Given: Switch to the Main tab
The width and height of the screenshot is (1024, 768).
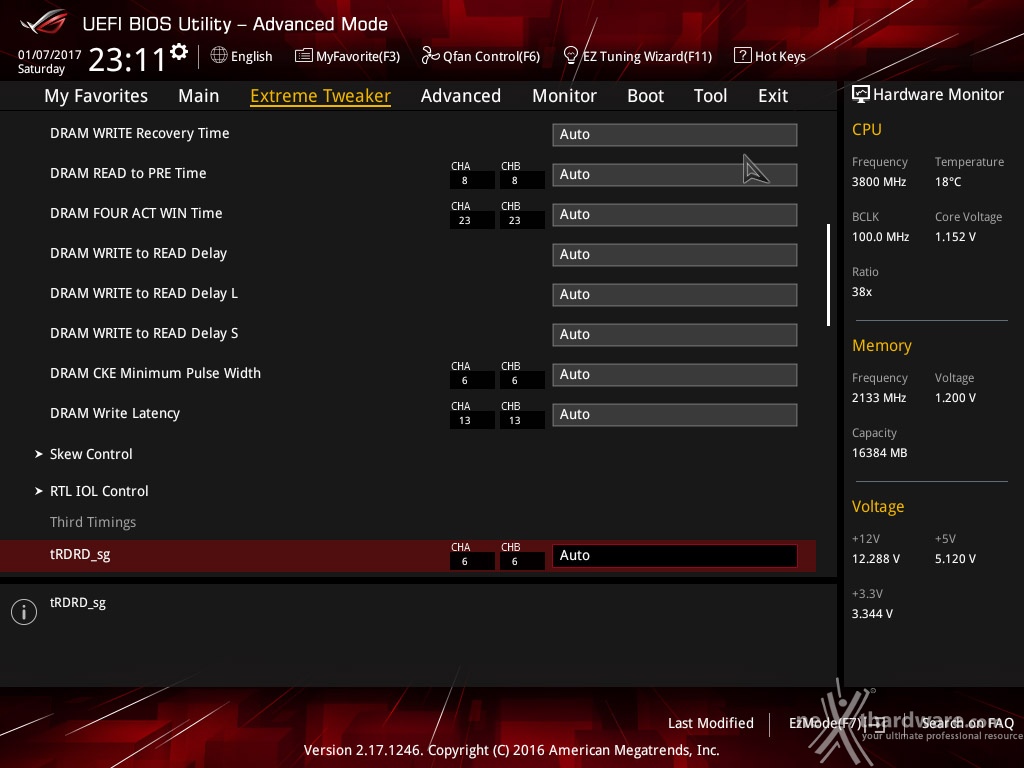Looking at the screenshot, I should [x=199, y=96].
